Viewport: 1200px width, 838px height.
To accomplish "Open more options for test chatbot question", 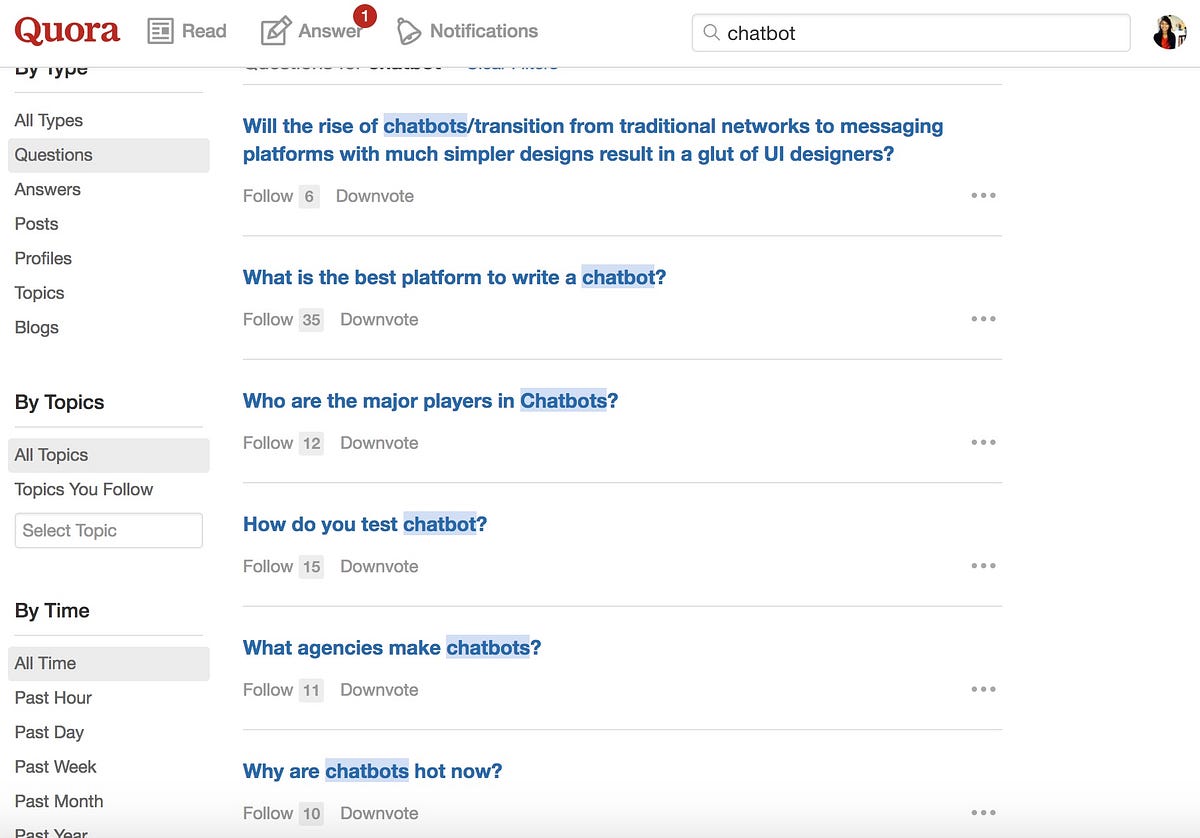I will [x=983, y=566].
